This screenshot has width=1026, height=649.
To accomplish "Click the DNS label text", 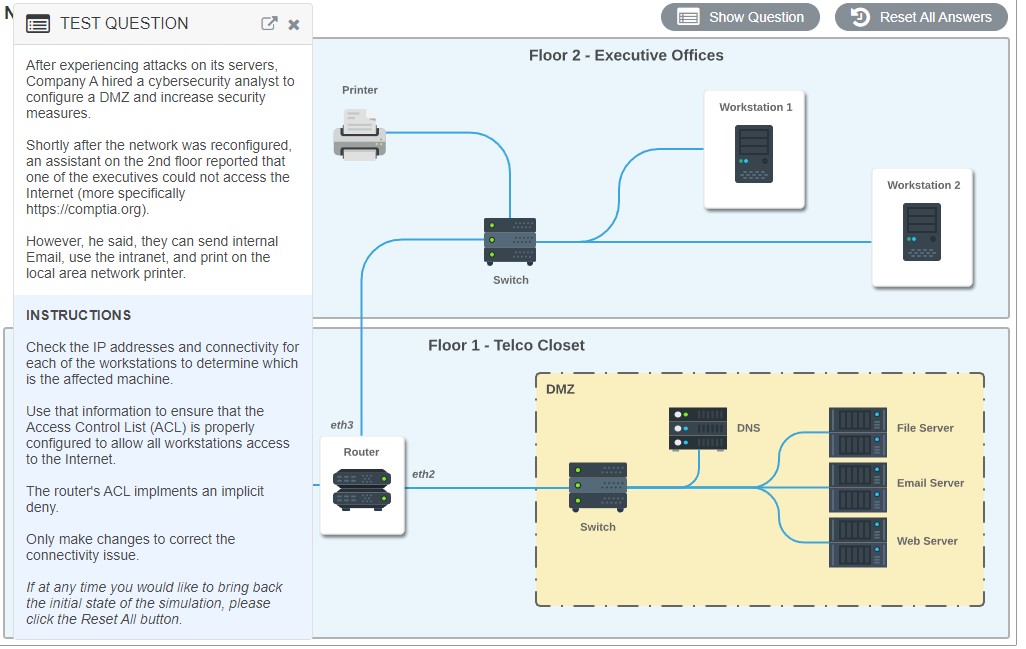I will point(749,428).
